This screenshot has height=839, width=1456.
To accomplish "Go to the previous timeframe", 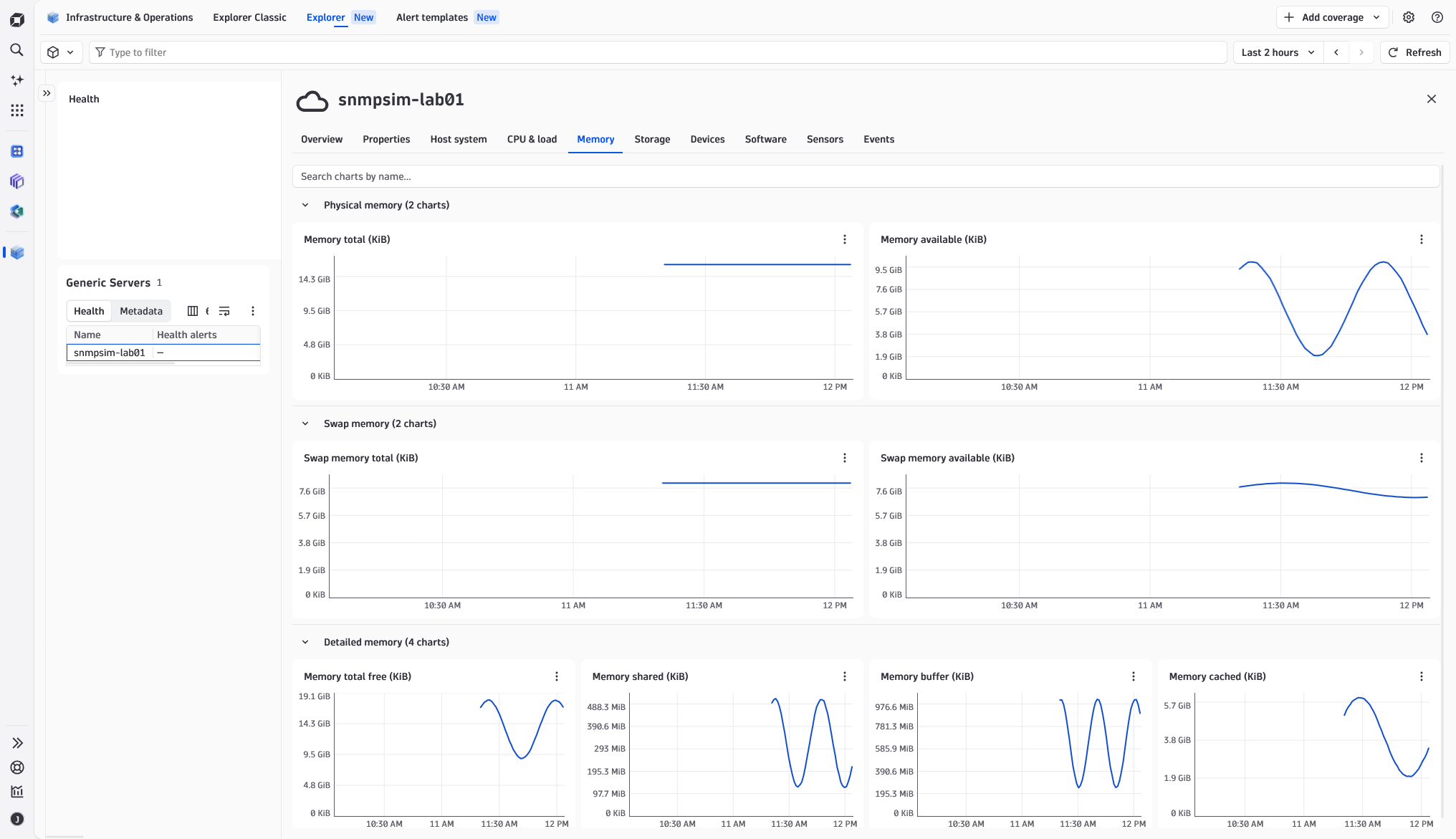I will pyautogui.click(x=1336, y=52).
